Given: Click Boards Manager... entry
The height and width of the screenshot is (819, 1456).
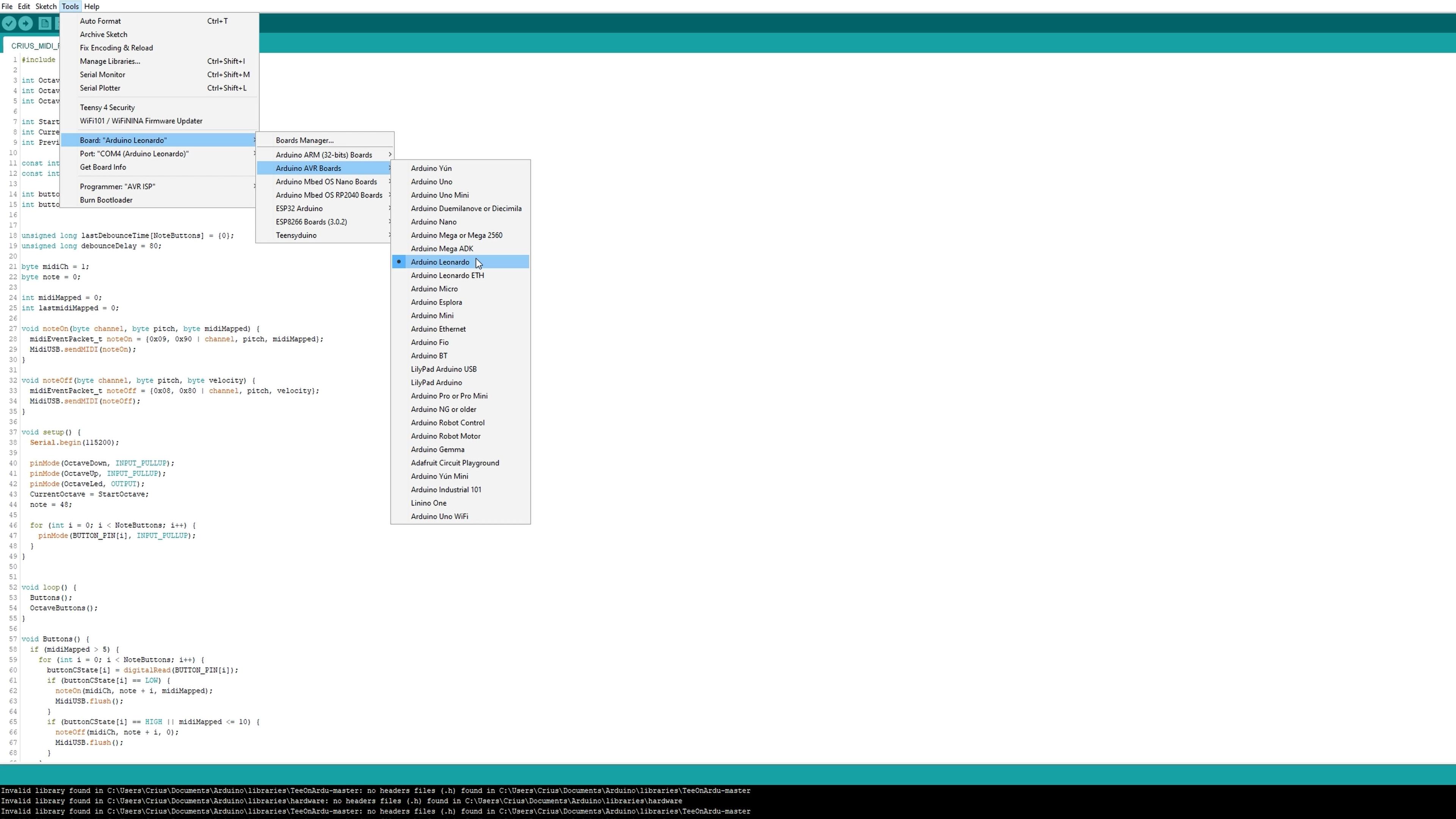Looking at the screenshot, I should point(304,140).
